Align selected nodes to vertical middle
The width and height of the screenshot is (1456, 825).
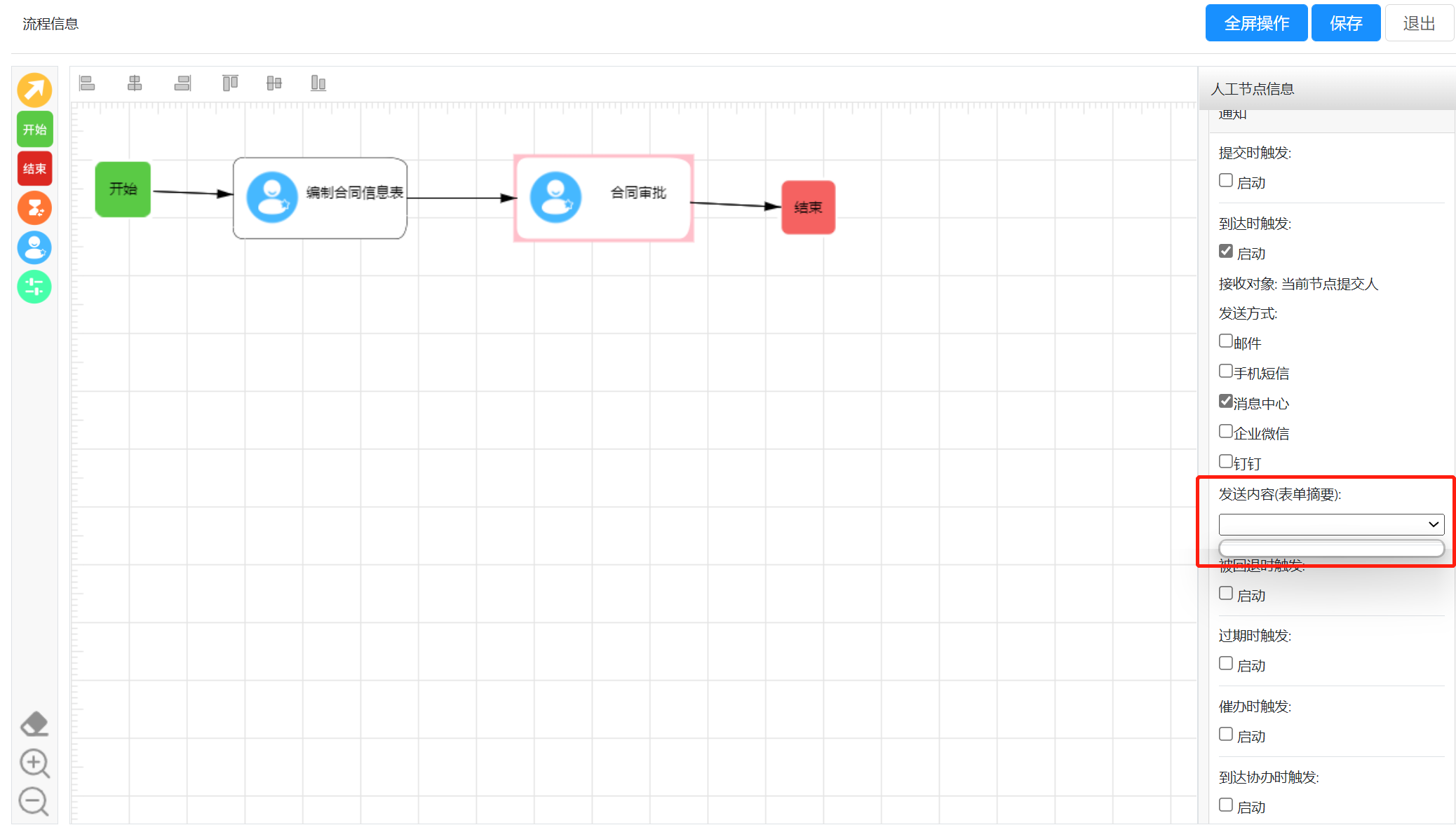274,83
